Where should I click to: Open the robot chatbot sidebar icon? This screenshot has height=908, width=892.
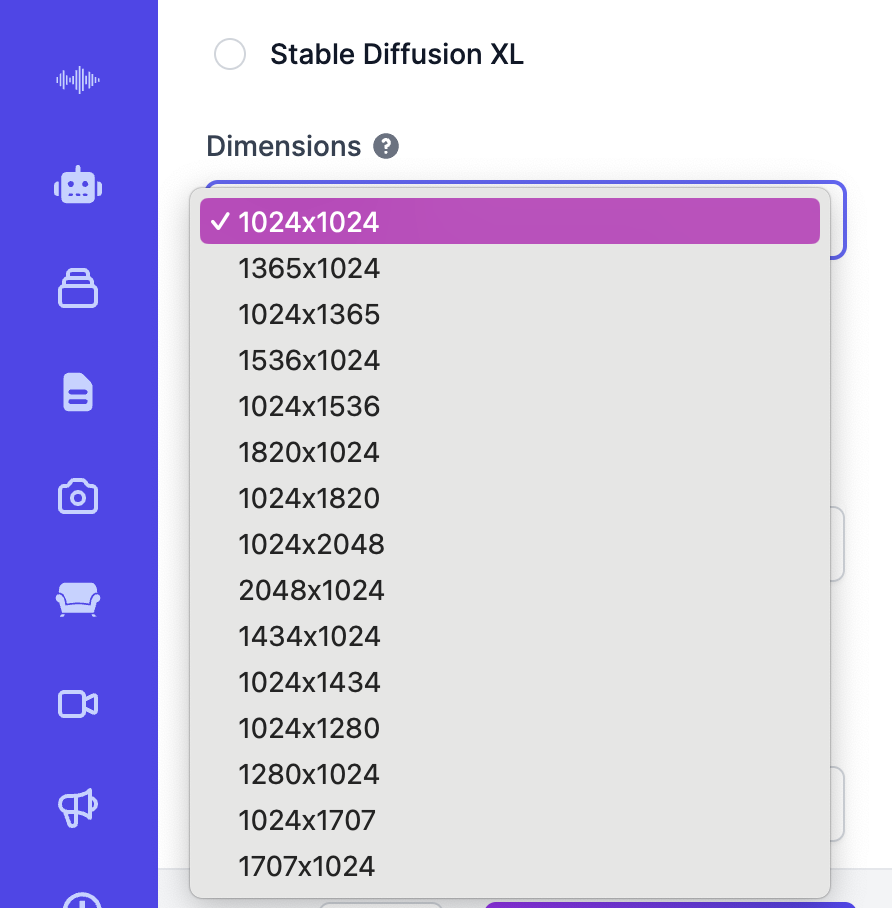coord(78,185)
